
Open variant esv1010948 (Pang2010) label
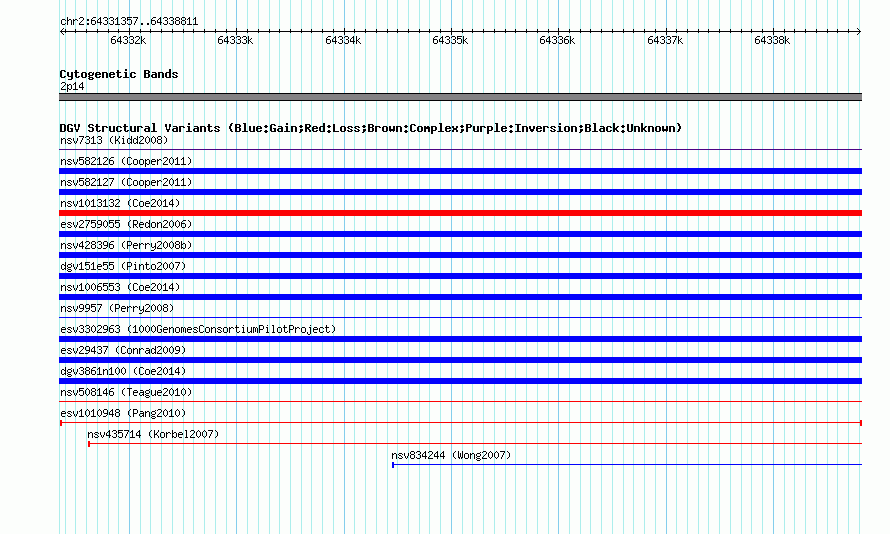(x=123, y=413)
